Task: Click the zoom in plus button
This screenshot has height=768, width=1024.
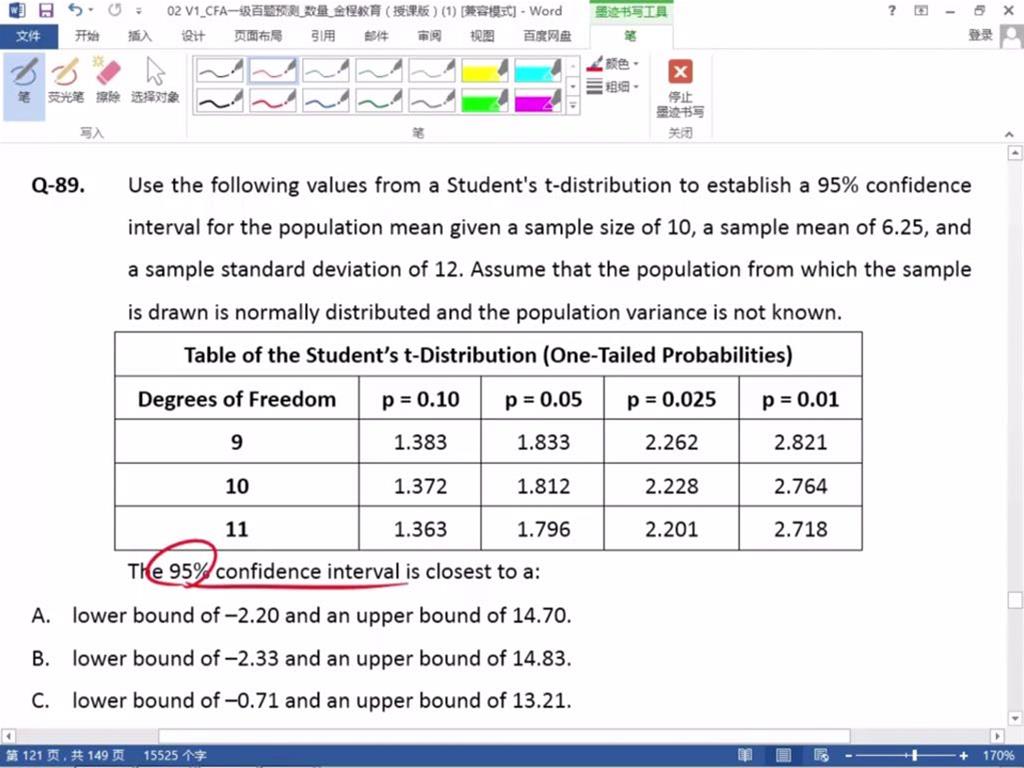Action: [x=963, y=755]
